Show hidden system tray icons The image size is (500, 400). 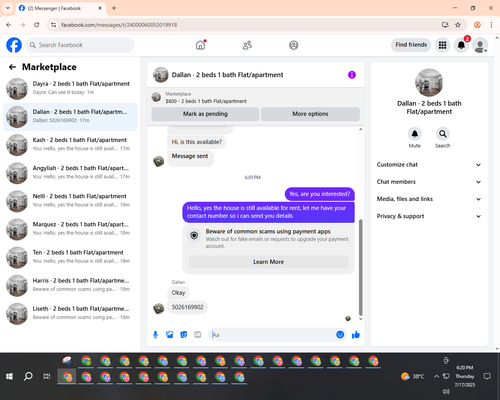click(436, 376)
